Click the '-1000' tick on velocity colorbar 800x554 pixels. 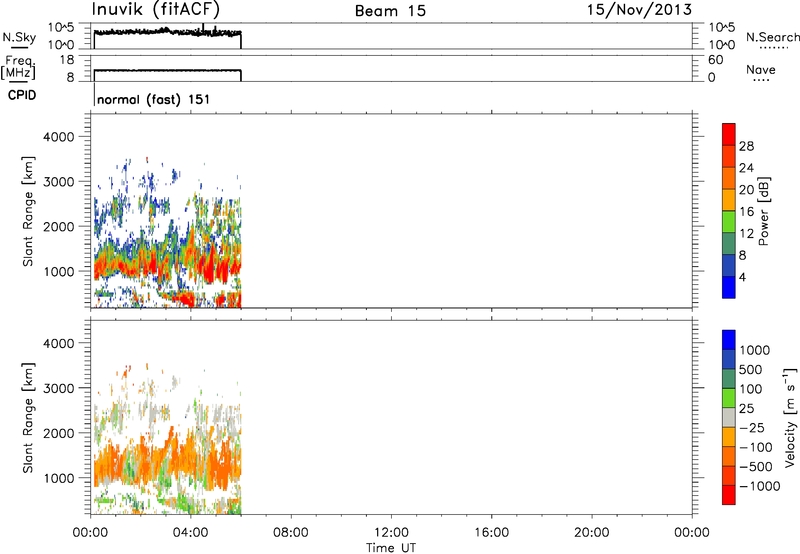(x=759, y=486)
